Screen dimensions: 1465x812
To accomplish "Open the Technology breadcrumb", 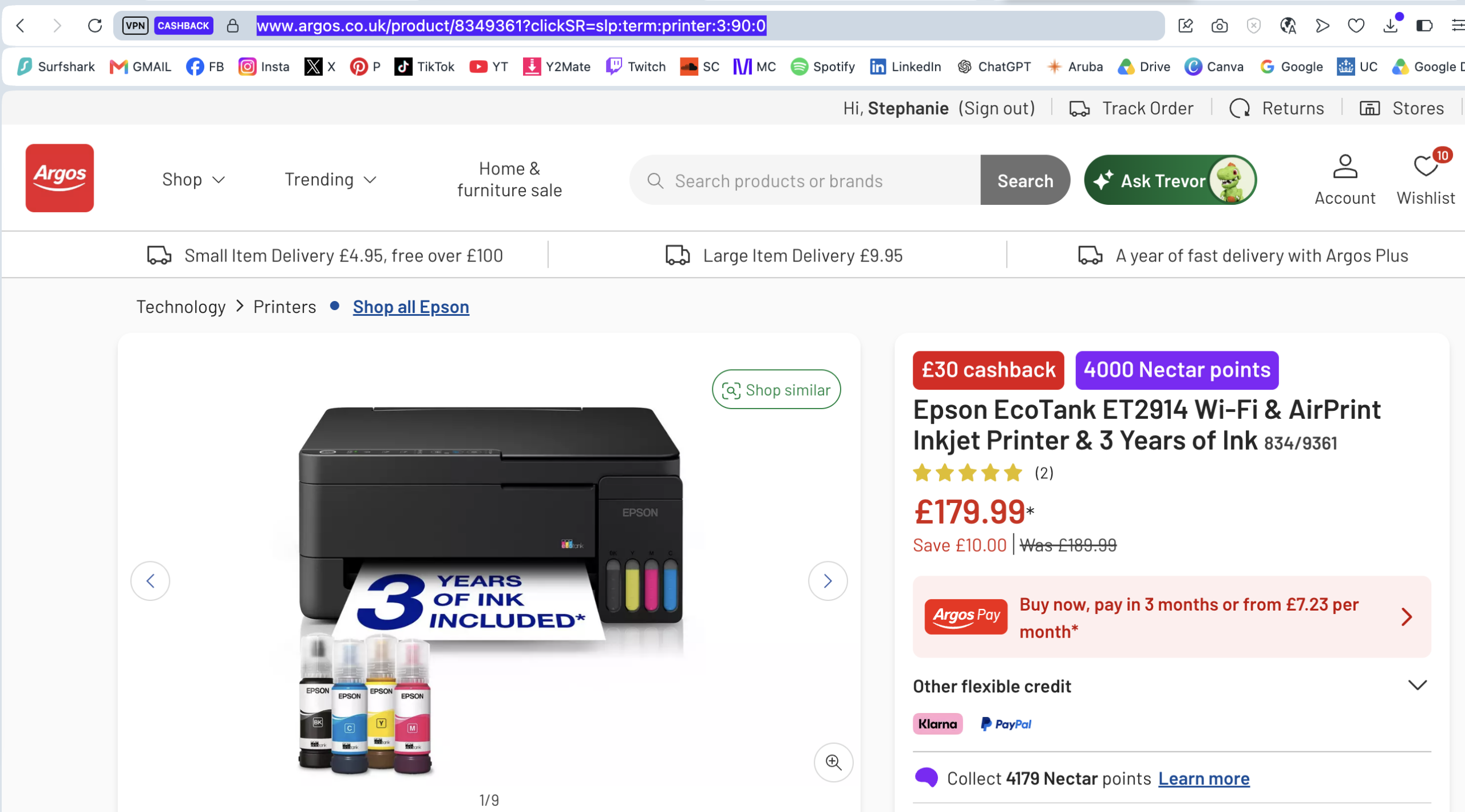I will pos(181,307).
